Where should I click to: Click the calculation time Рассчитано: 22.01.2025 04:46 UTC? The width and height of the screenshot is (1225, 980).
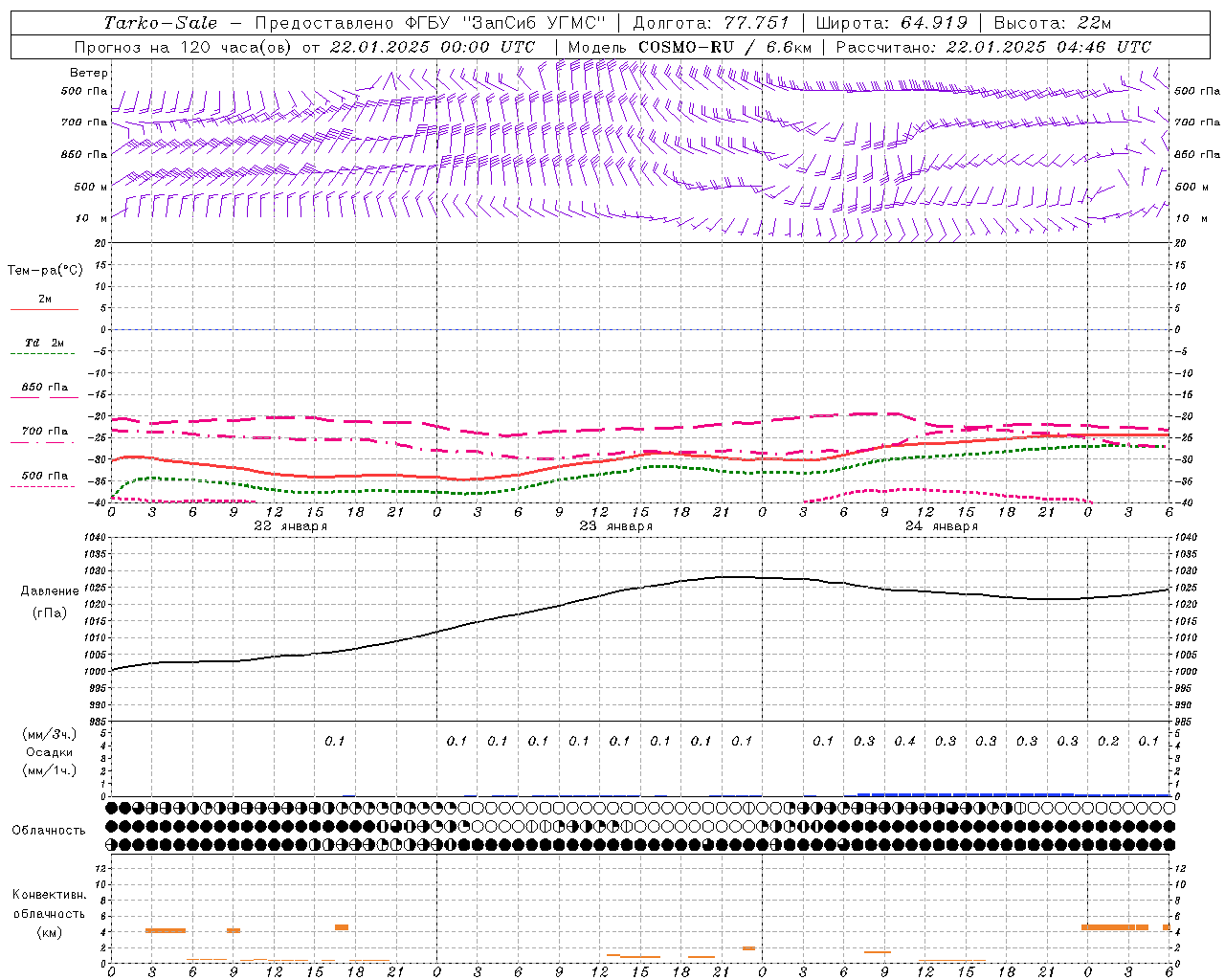(x=993, y=47)
